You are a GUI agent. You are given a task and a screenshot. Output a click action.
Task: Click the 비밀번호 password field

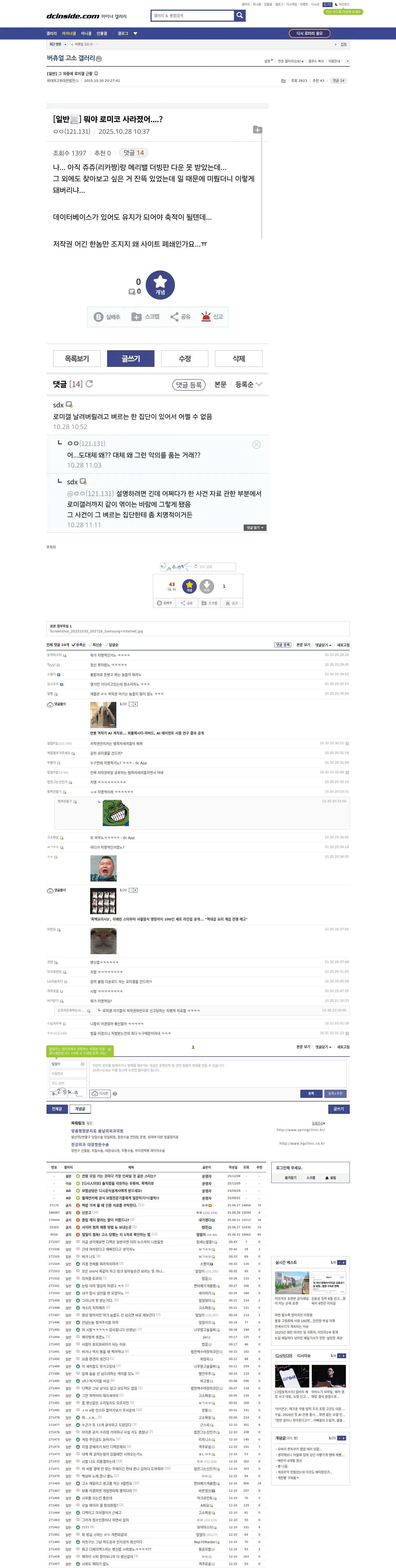pyautogui.click(x=68, y=1074)
